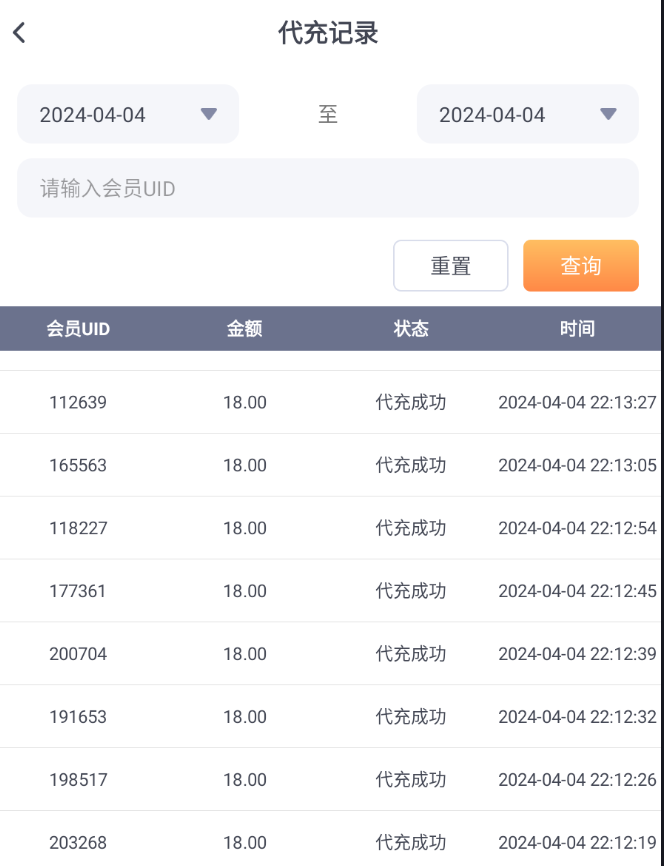Click the 会员UID column header
Screen dimensions: 664x866
78,328
